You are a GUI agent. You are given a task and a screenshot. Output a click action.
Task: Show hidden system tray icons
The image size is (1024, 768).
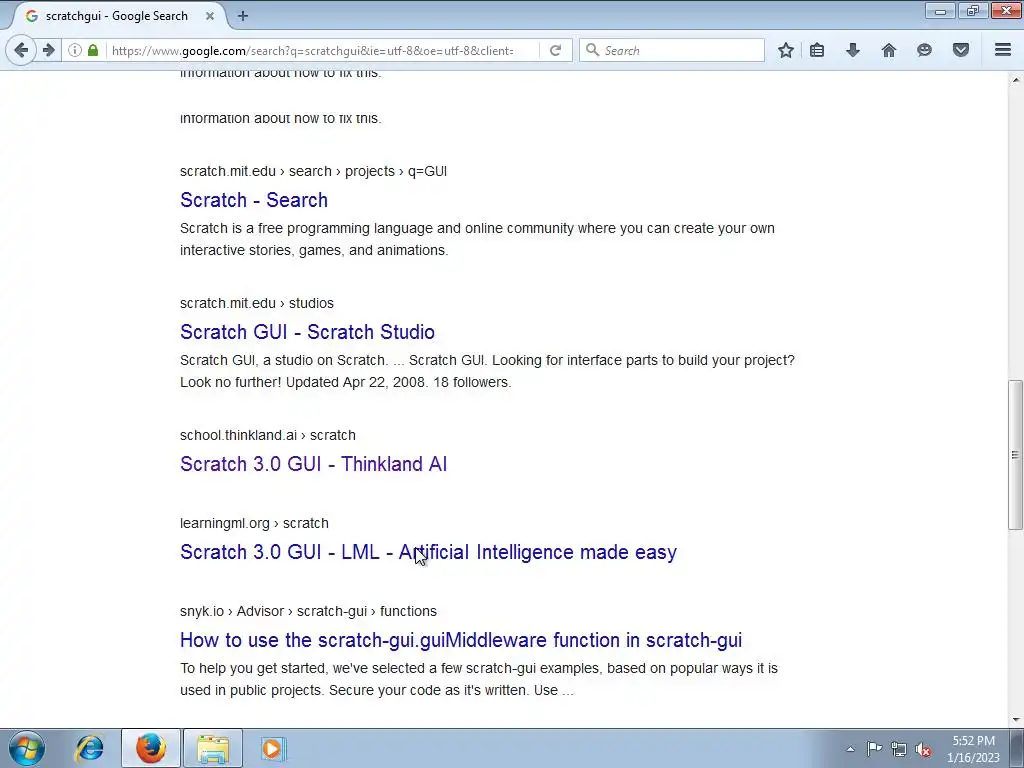point(850,749)
